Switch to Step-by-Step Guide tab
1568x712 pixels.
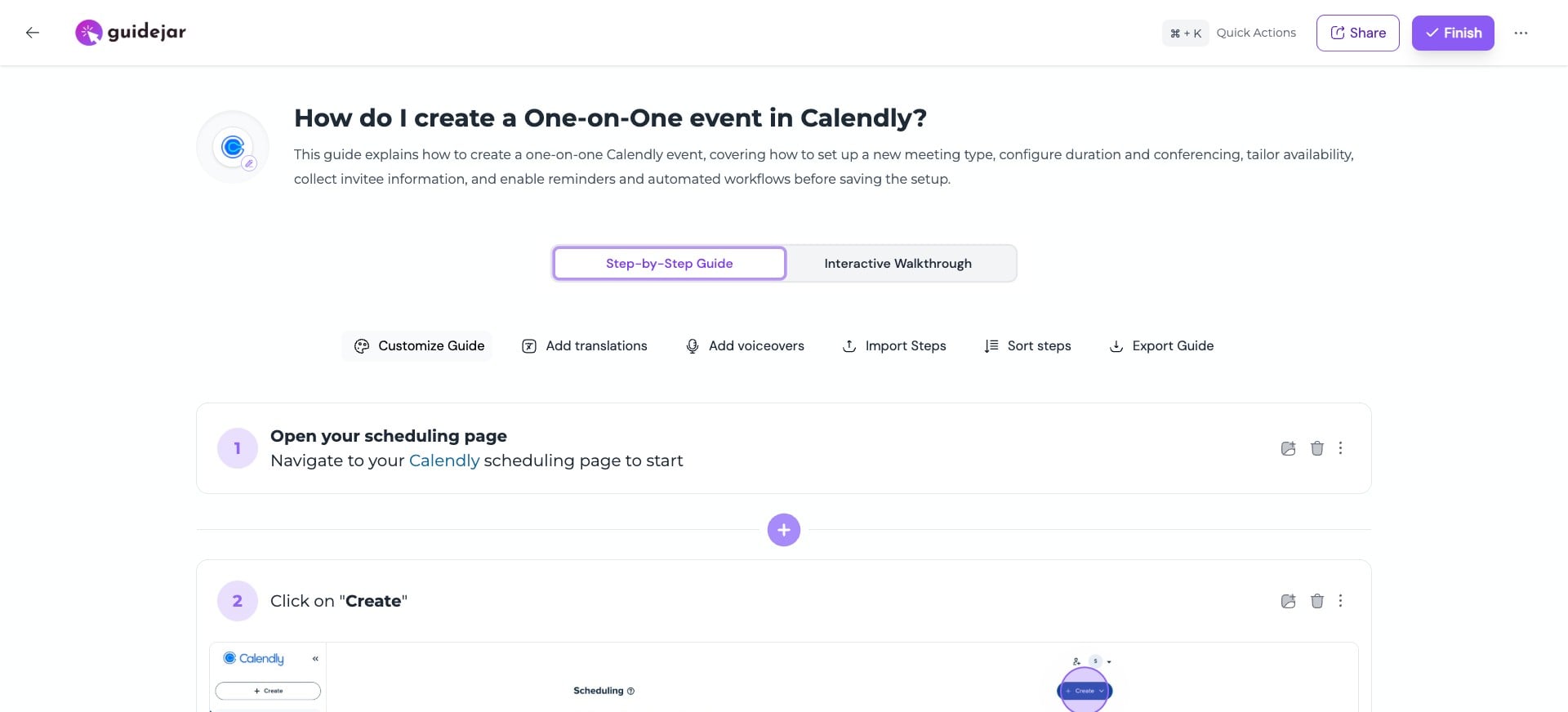(669, 264)
